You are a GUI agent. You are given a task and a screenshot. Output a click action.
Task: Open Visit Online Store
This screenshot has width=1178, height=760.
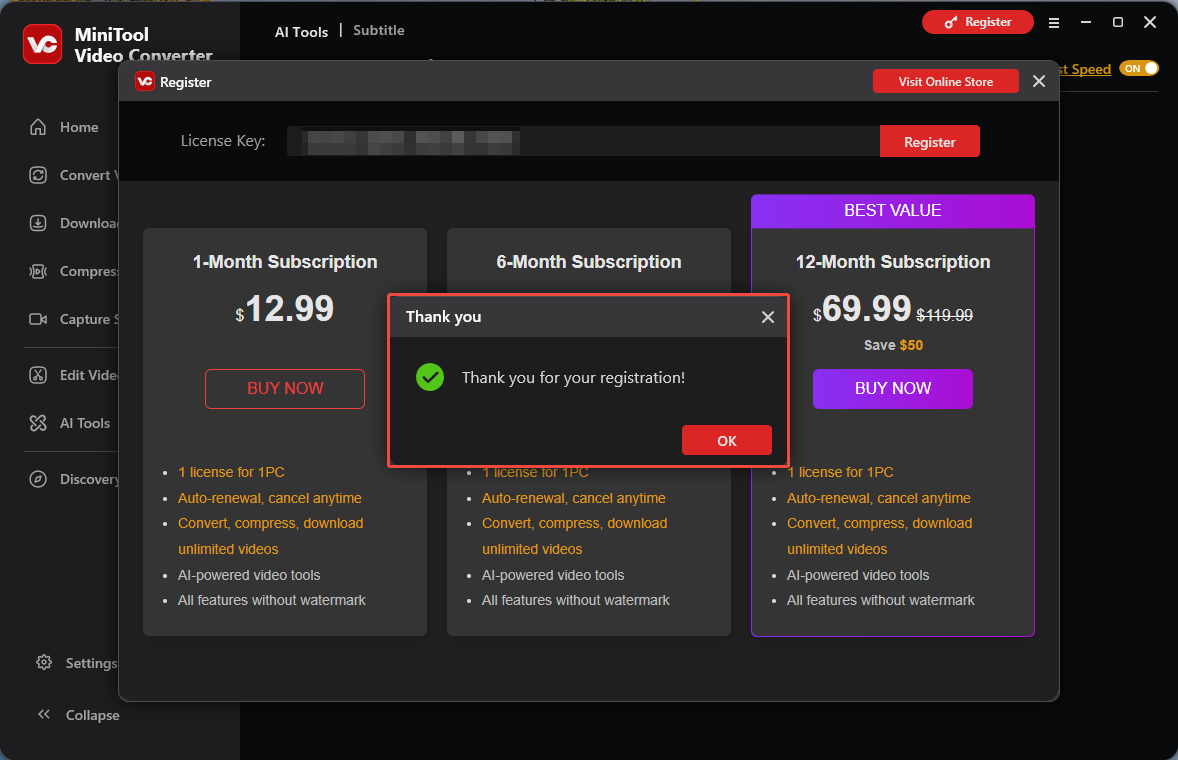[946, 81]
